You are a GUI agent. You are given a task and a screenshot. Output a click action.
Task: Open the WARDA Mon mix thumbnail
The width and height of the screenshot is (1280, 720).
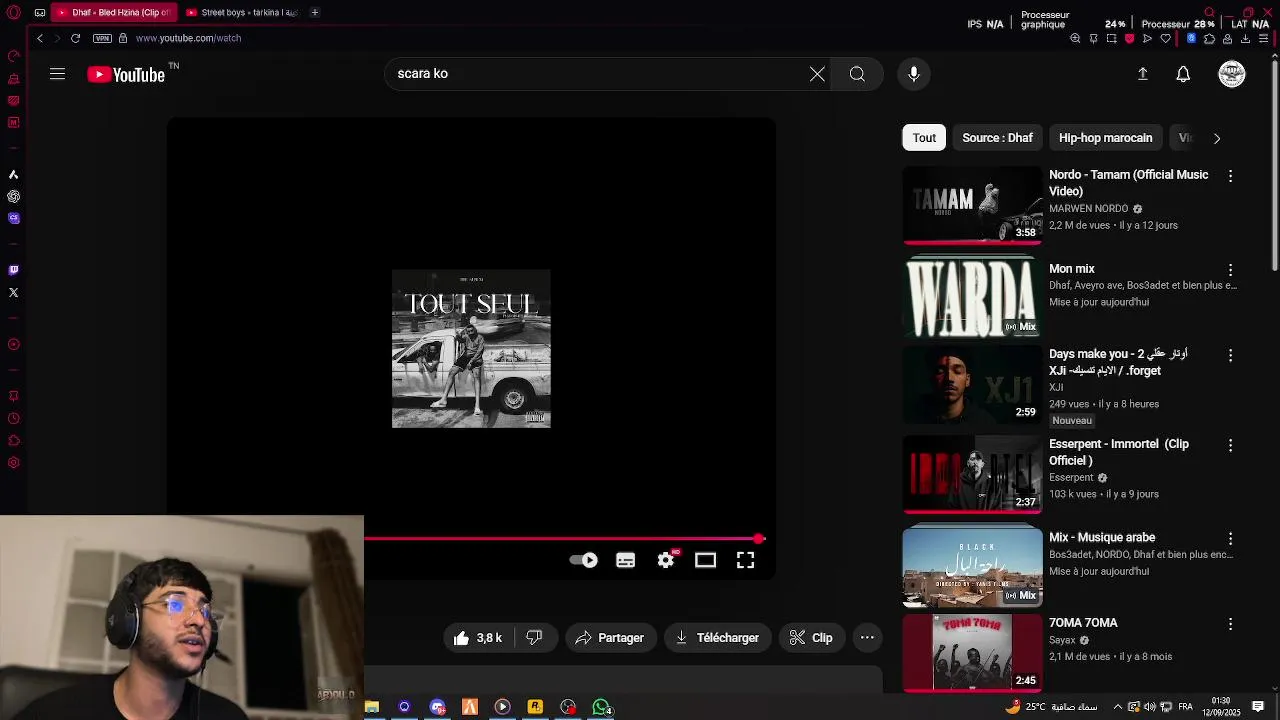coord(972,297)
